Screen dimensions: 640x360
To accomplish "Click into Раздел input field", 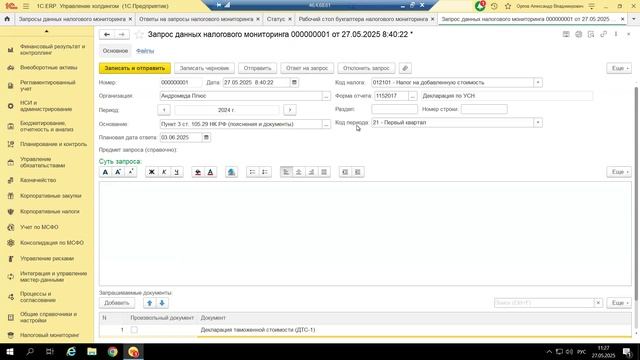I will [394, 109].
